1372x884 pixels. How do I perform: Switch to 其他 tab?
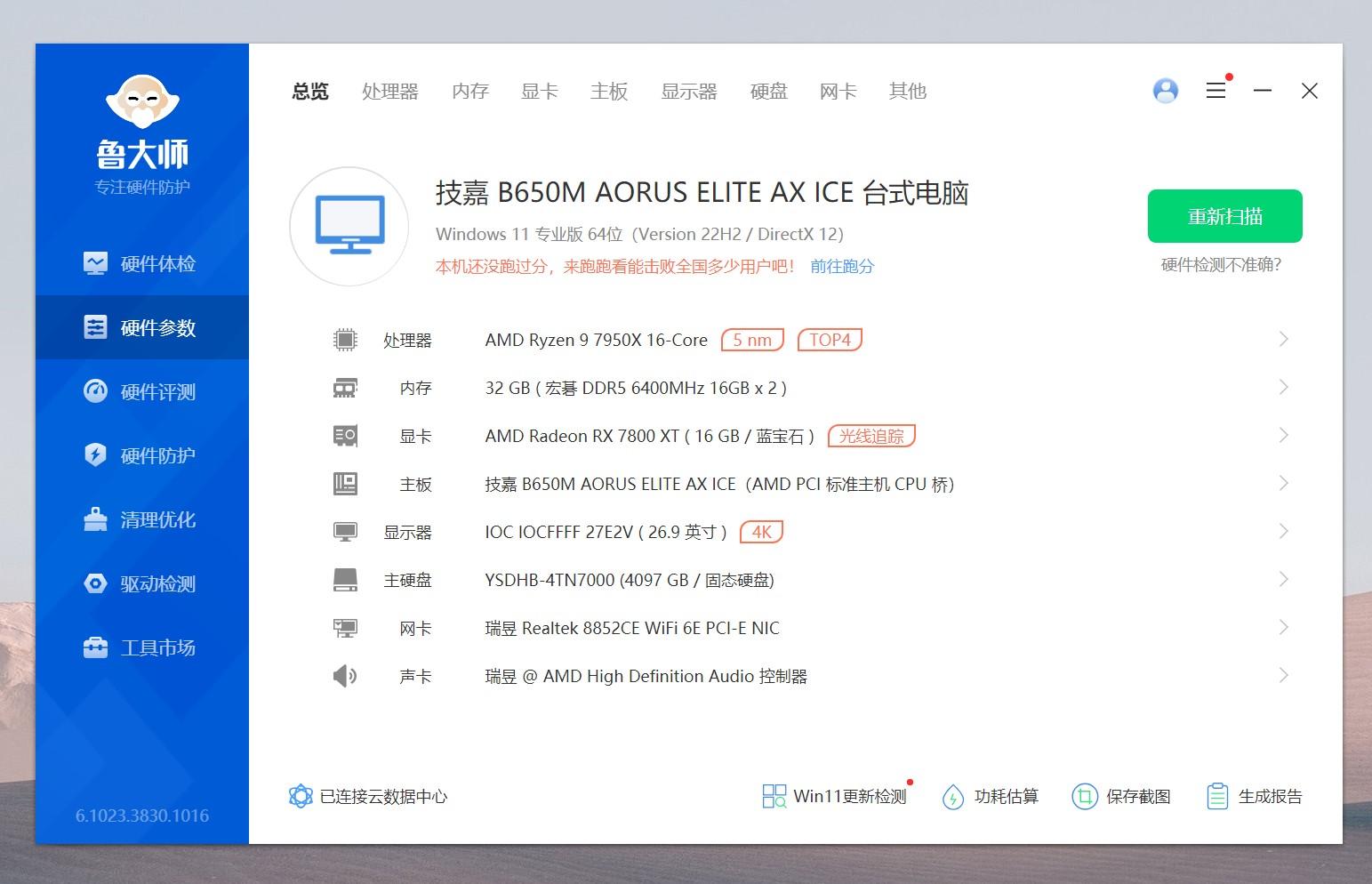coord(908,91)
